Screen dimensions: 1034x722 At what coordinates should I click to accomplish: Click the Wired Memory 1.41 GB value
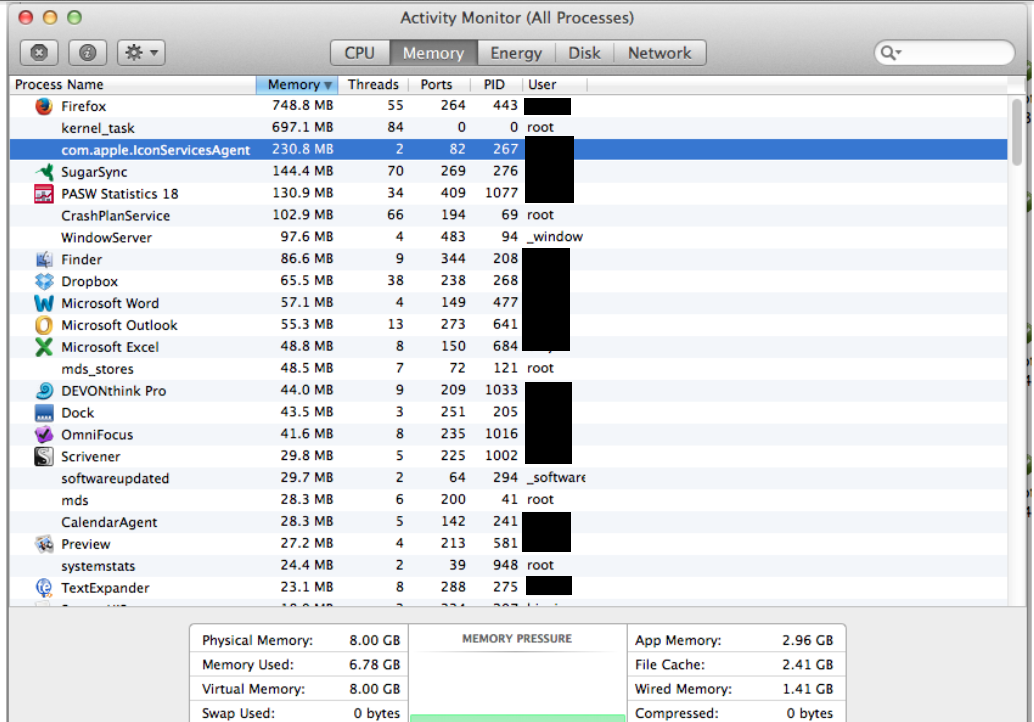(x=808, y=689)
